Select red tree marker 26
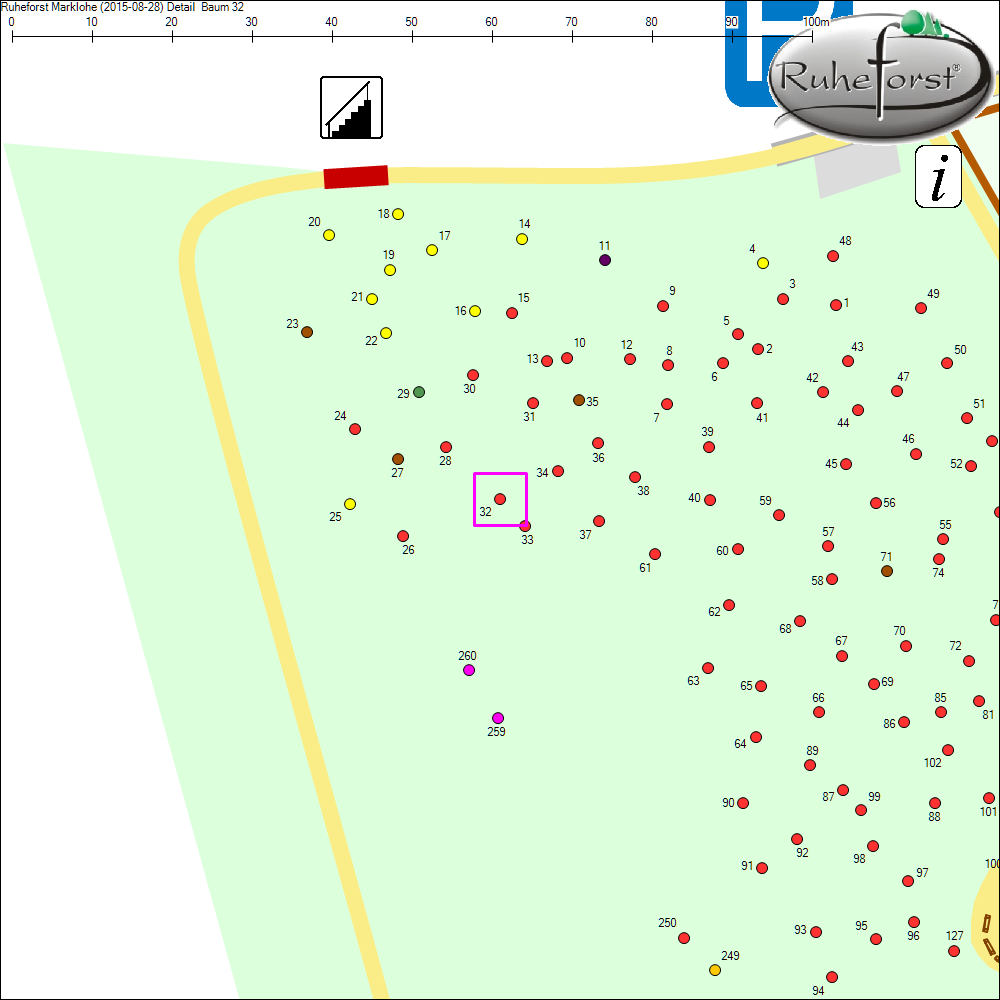Screen dimensions: 1000x1000 point(403,536)
